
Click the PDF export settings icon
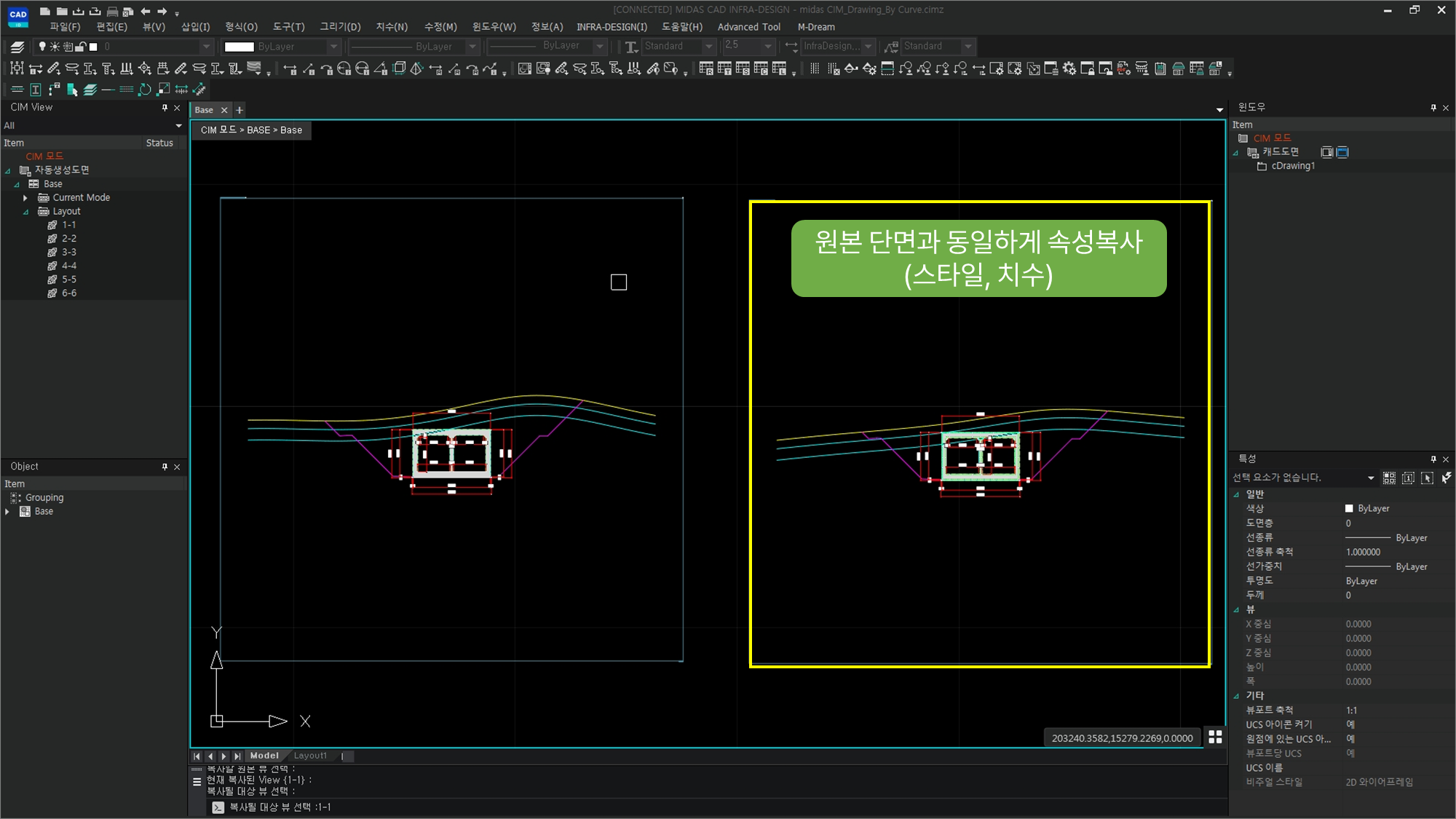1123,69
